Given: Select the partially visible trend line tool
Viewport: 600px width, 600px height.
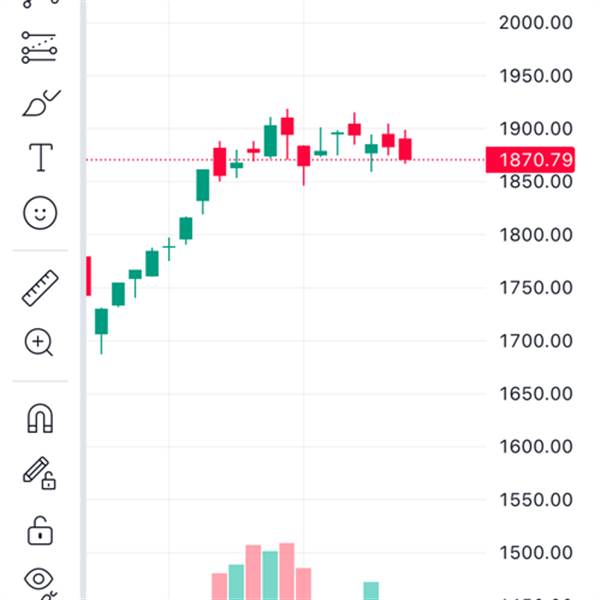Looking at the screenshot, I should coord(40,4).
